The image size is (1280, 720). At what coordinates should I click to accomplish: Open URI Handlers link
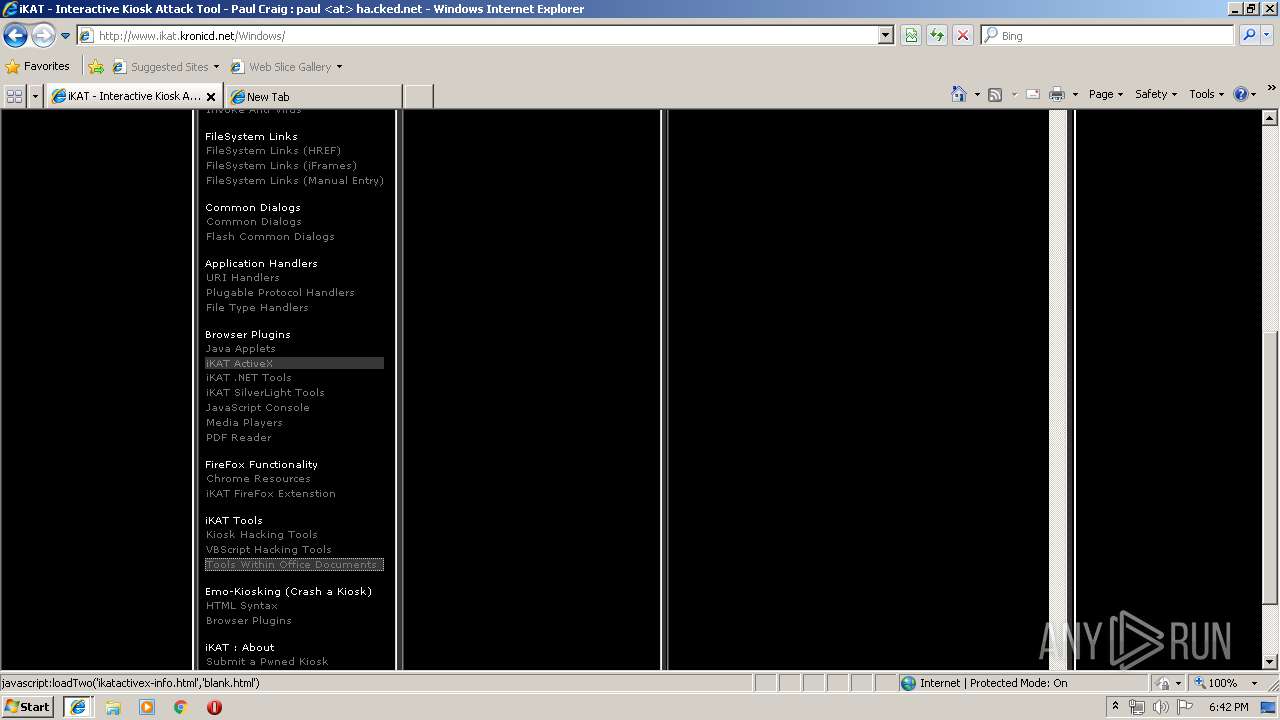tap(242, 278)
